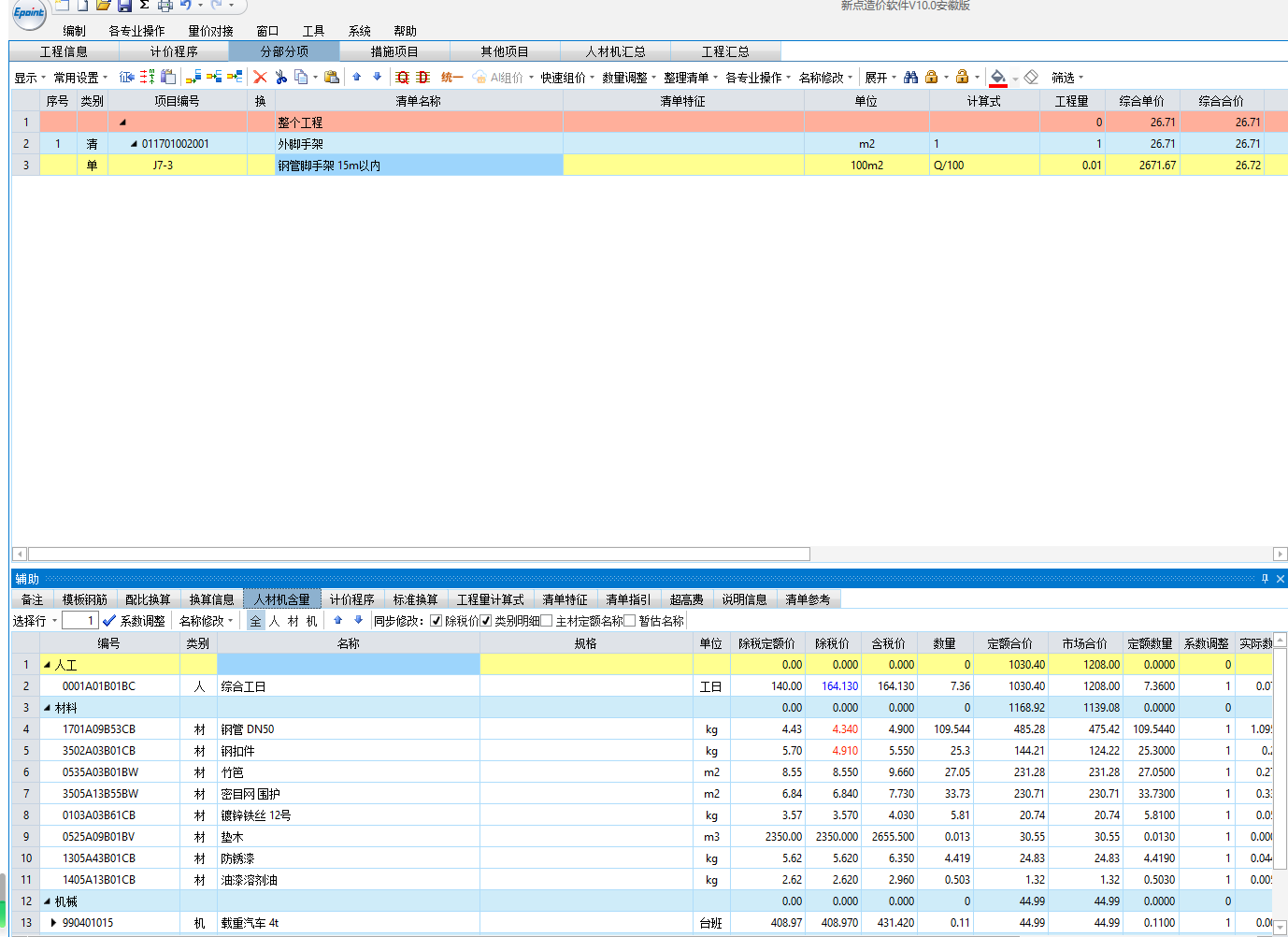The height and width of the screenshot is (937, 1288).
Task: Click the 选择行 number input field
Action: click(79, 621)
